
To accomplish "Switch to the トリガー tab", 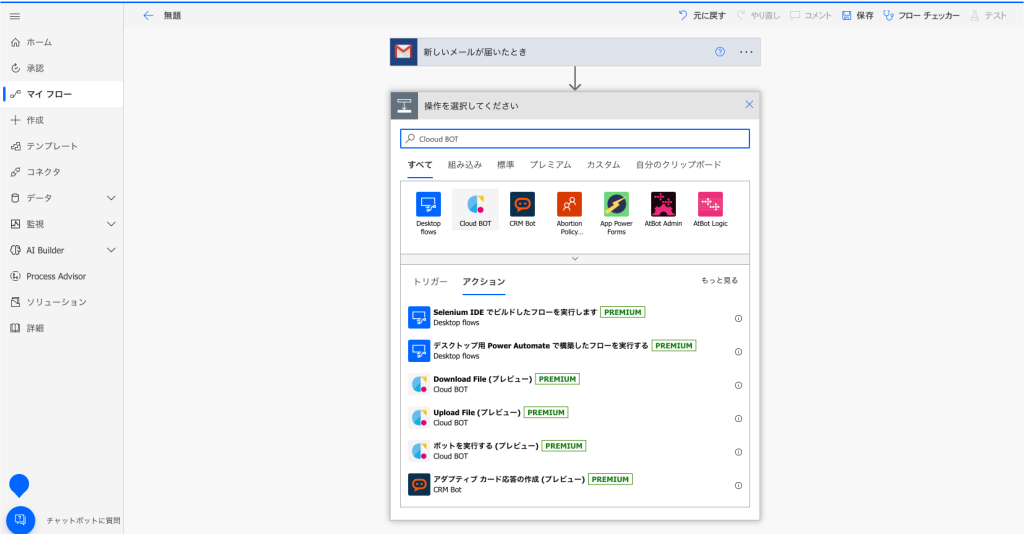I will [x=430, y=282].
